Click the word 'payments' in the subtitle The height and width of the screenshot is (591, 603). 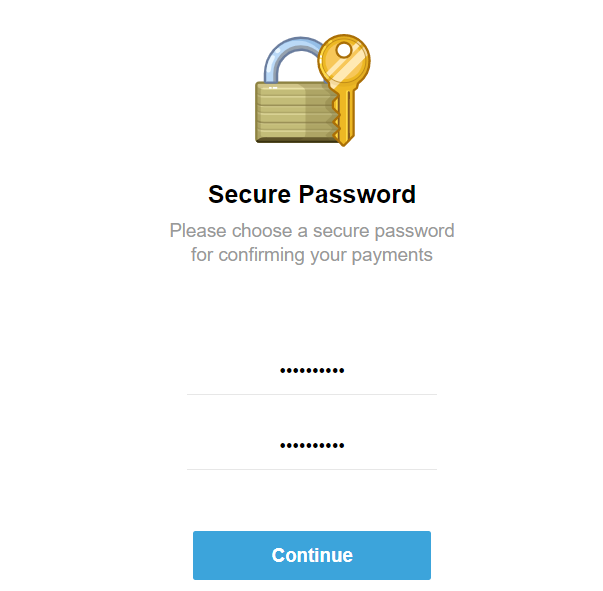click(392, 256)
